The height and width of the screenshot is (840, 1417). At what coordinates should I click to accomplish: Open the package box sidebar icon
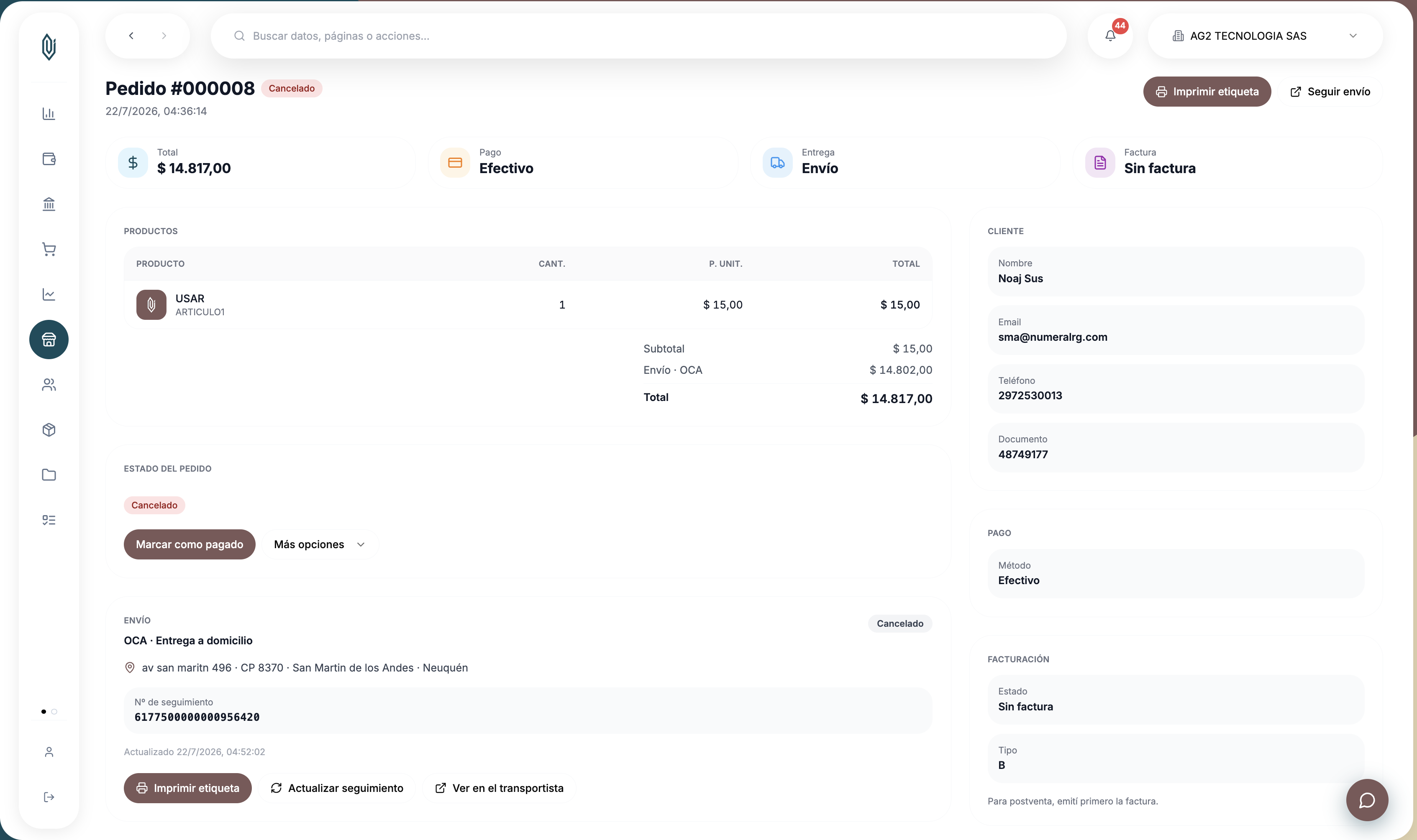(x=49, y=430)
